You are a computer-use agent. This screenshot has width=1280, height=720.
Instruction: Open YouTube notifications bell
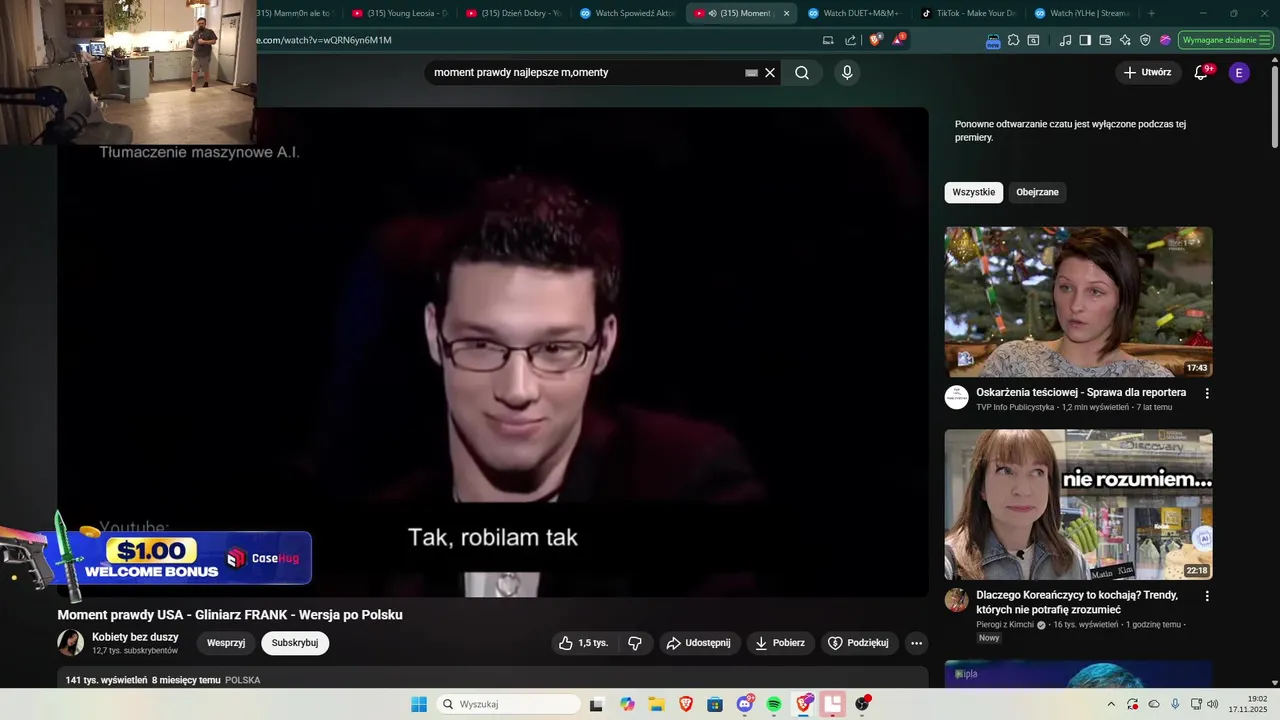(1202, 72)
